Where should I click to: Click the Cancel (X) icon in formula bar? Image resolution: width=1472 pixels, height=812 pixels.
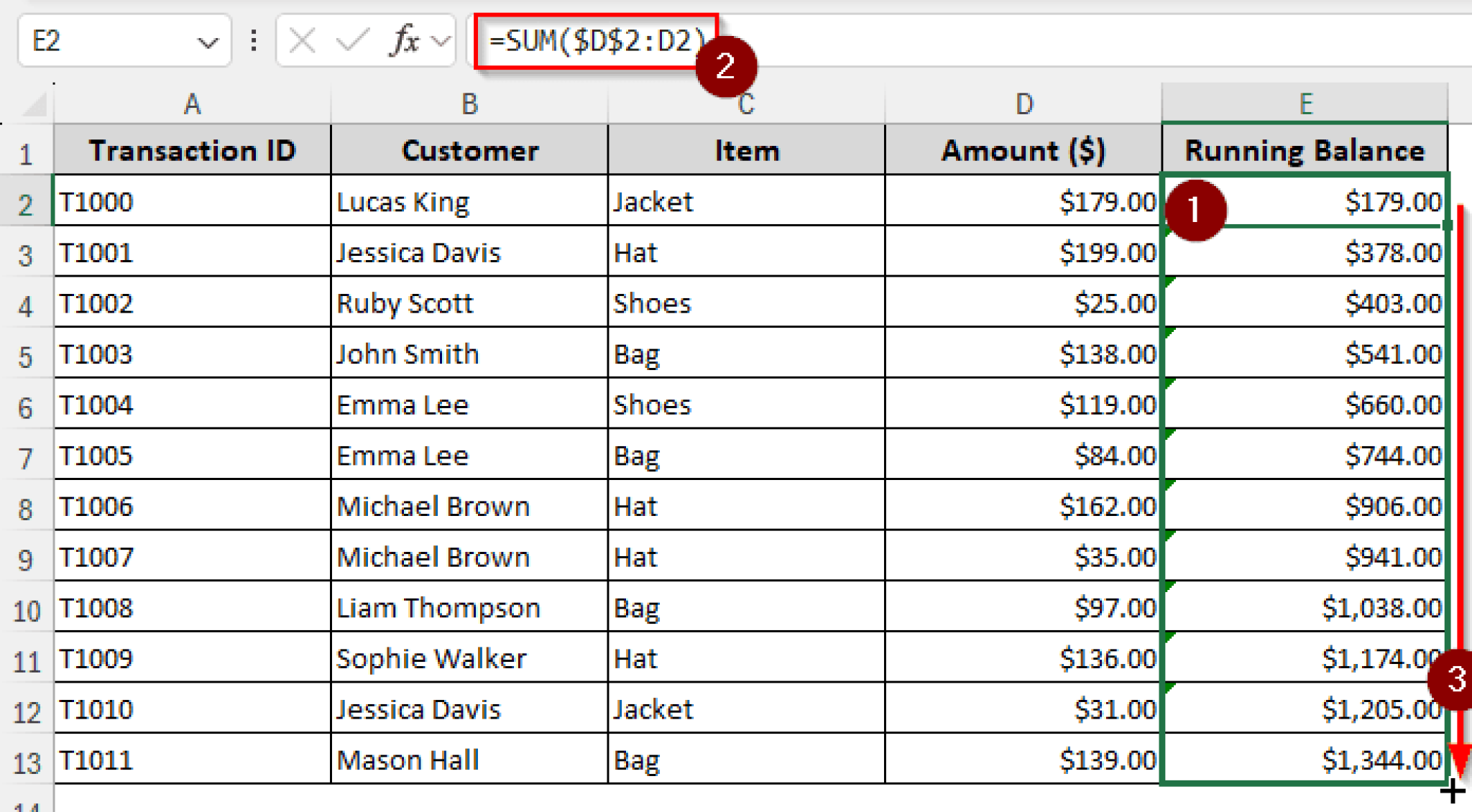click(x=302, y=41)
